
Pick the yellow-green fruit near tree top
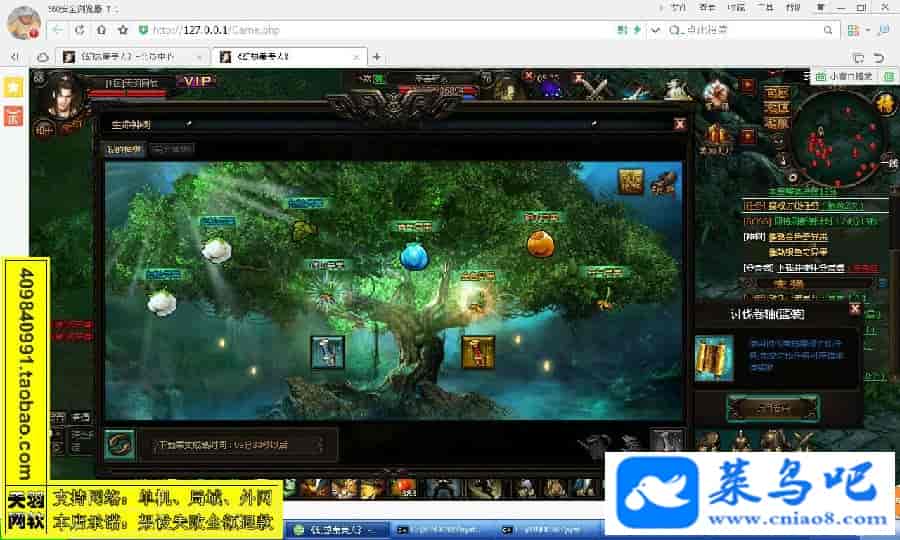pyautogui.click(x=304, y=230)
